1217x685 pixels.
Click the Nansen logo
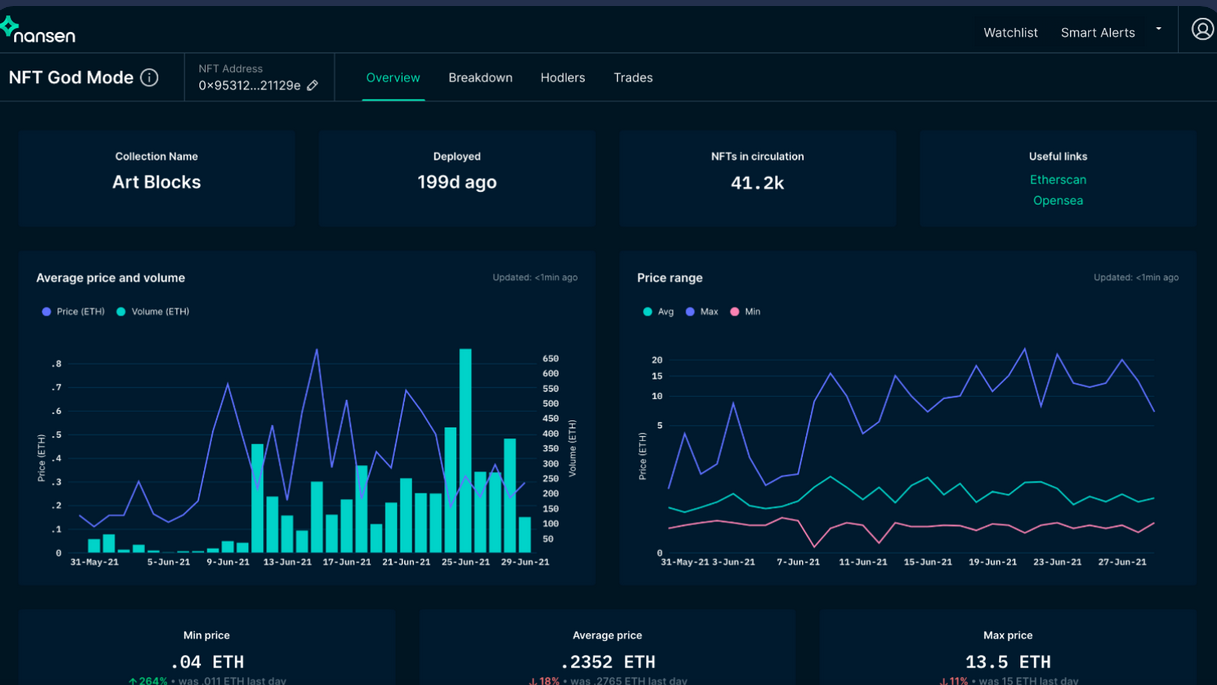(38, 31)
